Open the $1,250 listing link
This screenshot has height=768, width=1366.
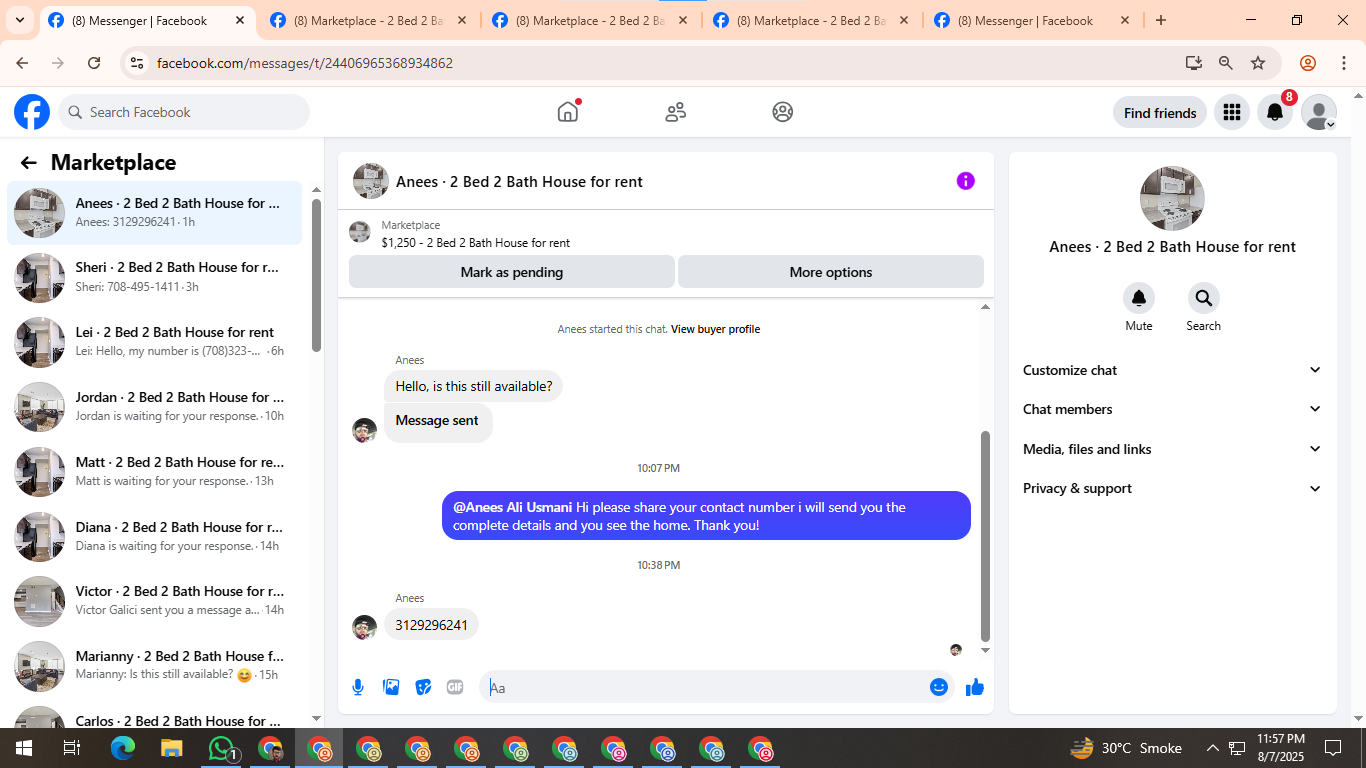(476, 243)
